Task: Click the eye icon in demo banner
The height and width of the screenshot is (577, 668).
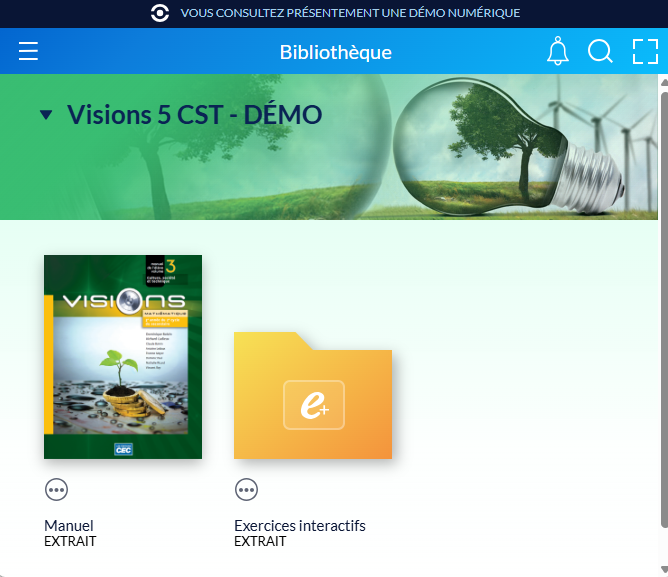Action: point(160,13)
